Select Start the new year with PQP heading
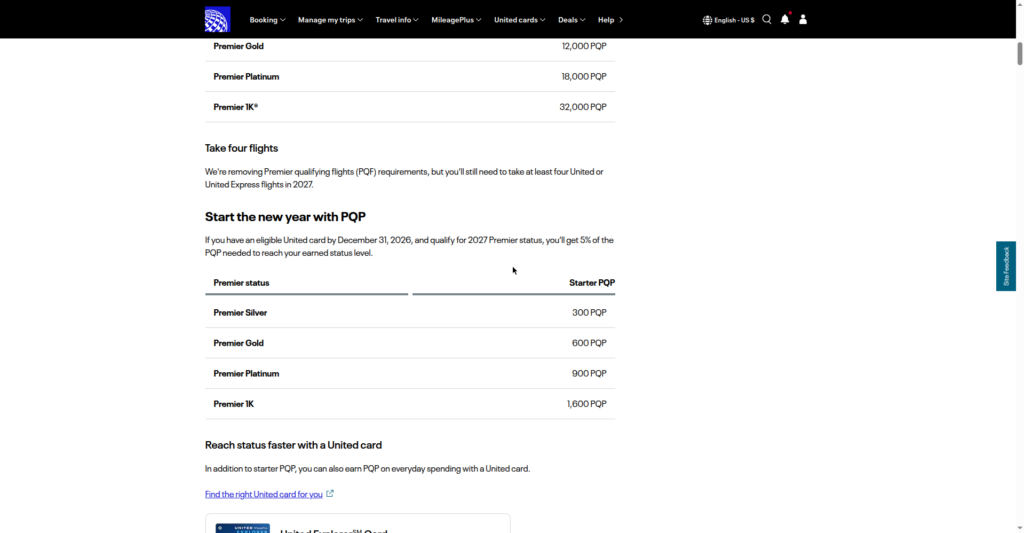The width and height of the screenshot is (1024, 533). click(x=285, y=216)
